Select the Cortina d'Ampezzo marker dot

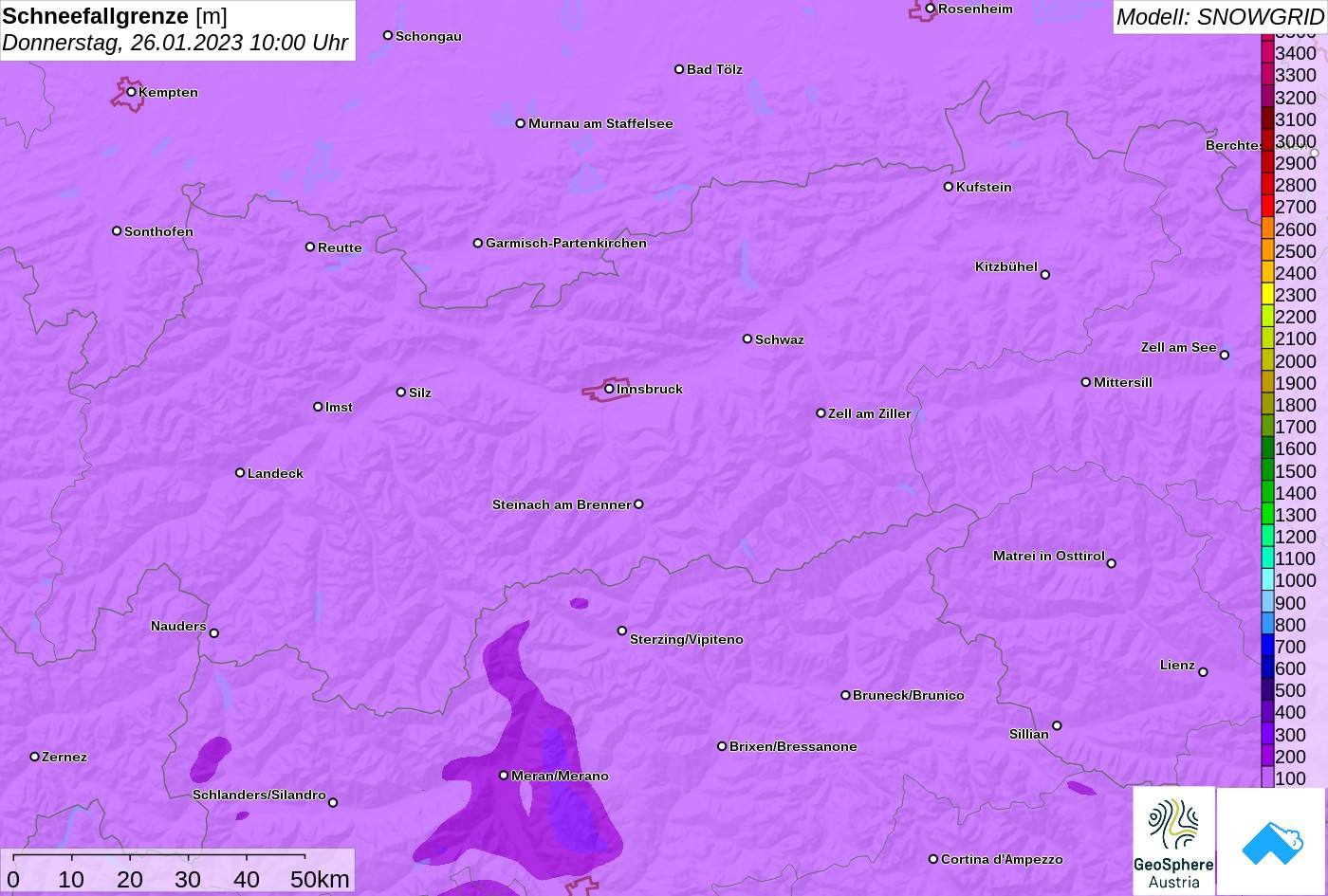pyautogui.click(x=933, y=859)
